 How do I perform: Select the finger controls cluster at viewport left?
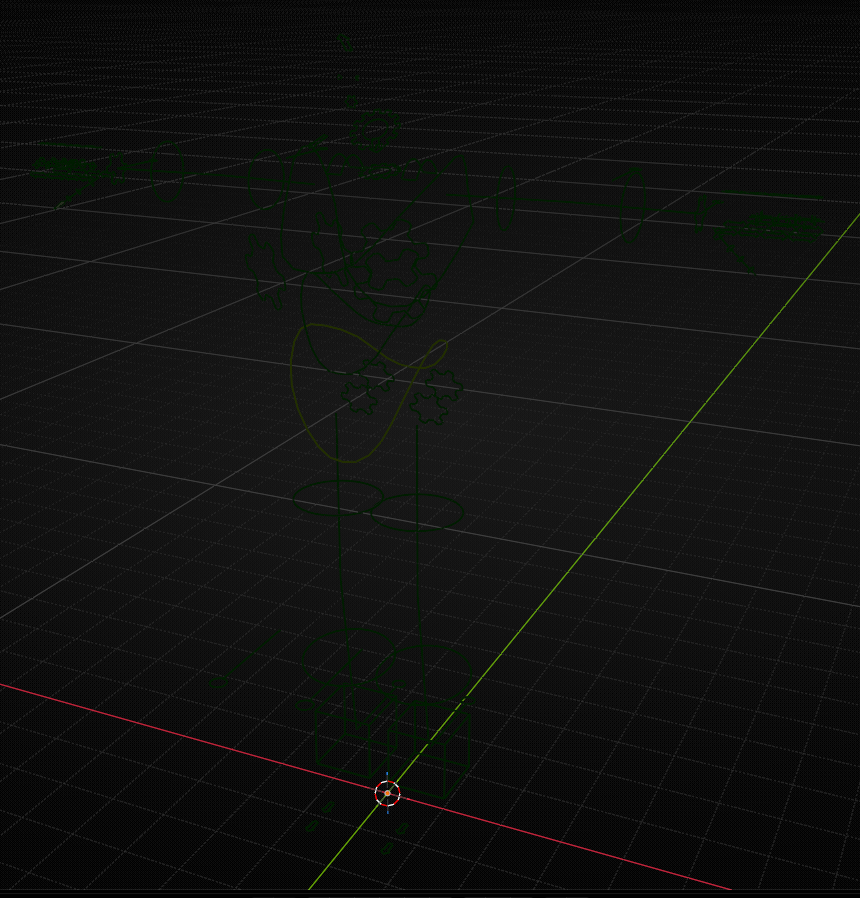pyautogui.click(x=64, y=170)
